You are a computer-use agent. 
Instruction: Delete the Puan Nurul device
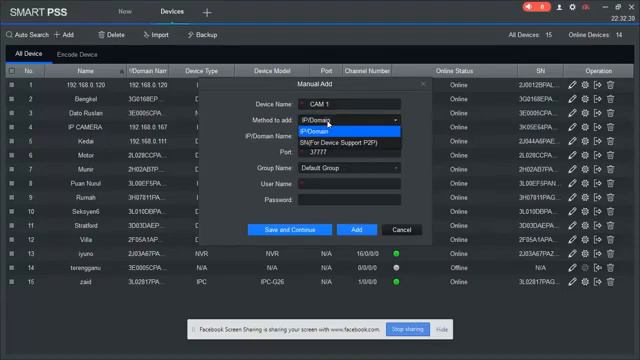point(610,184)
